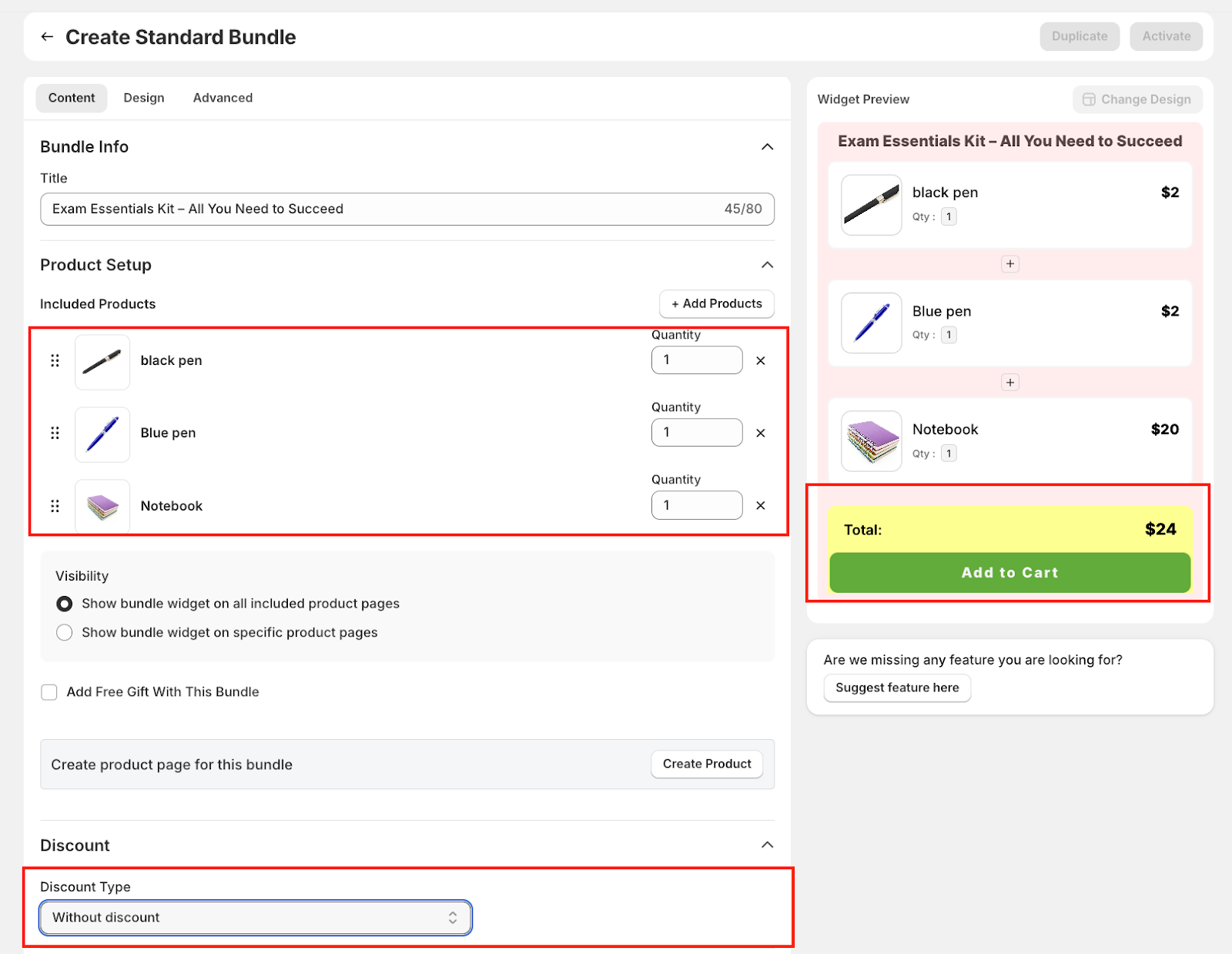1232x954 pixels.
Task: Collapse the Product Setup section
Action: (x=767, y=265)
